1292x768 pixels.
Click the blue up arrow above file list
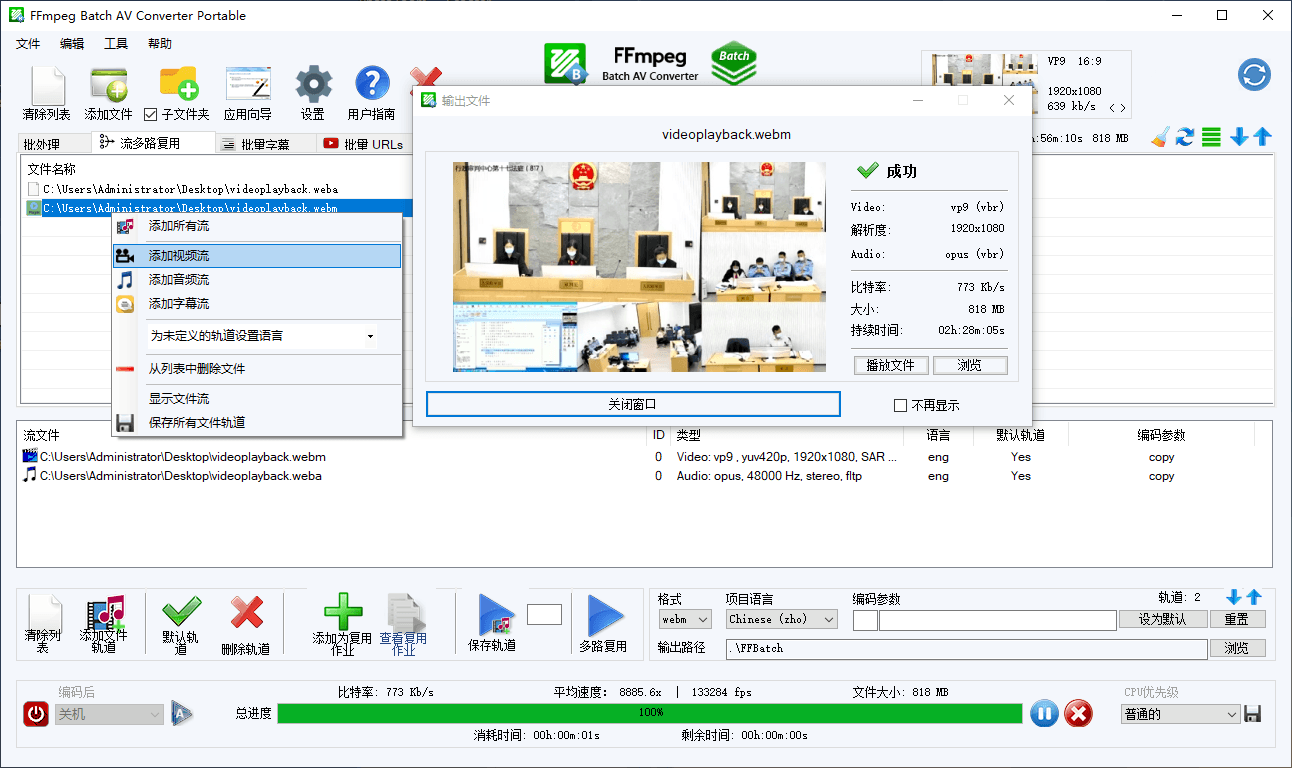pyautogui.click(x=1262, y=137)
